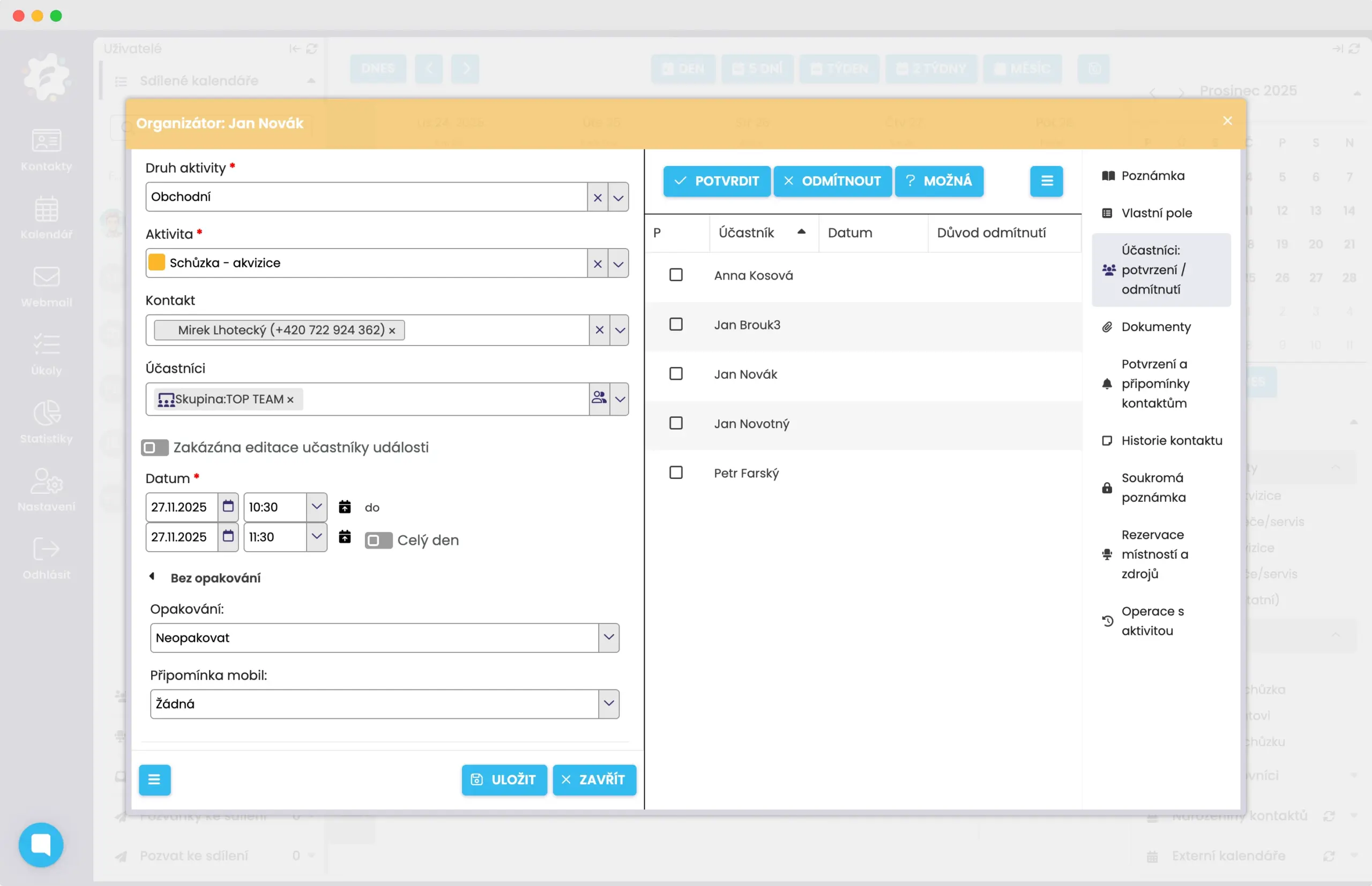This screenshot has width=1372, height=886.
Task: Open the end date calendar picker icon
Action: pos(228,536)
